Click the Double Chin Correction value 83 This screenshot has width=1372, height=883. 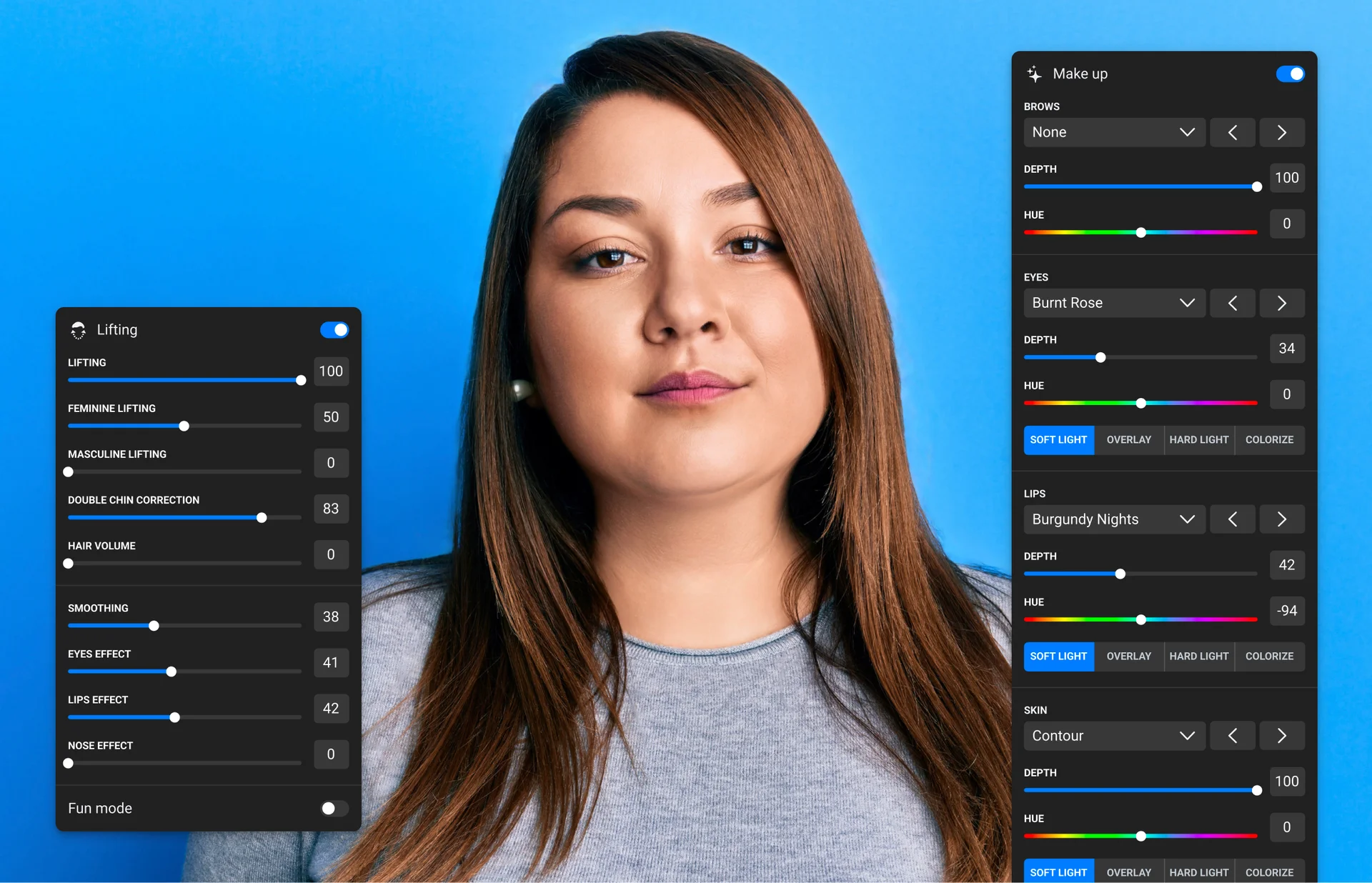pos(332,509)
